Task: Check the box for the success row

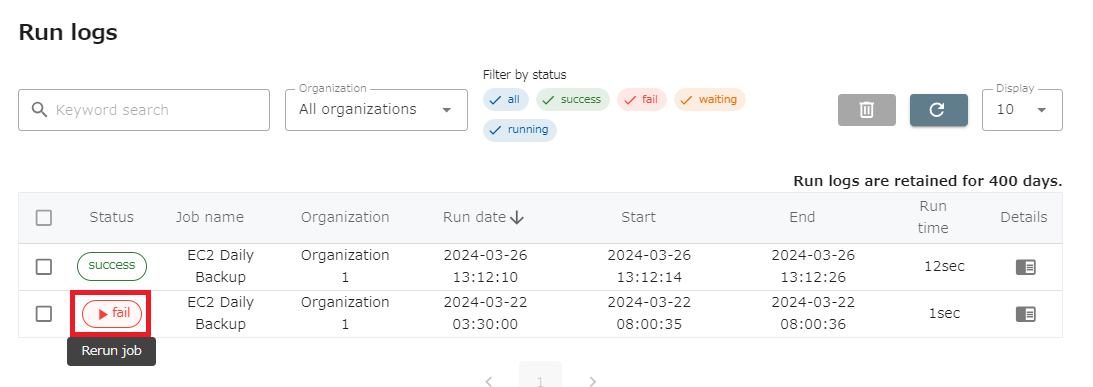Action: (x=44, y=266)
